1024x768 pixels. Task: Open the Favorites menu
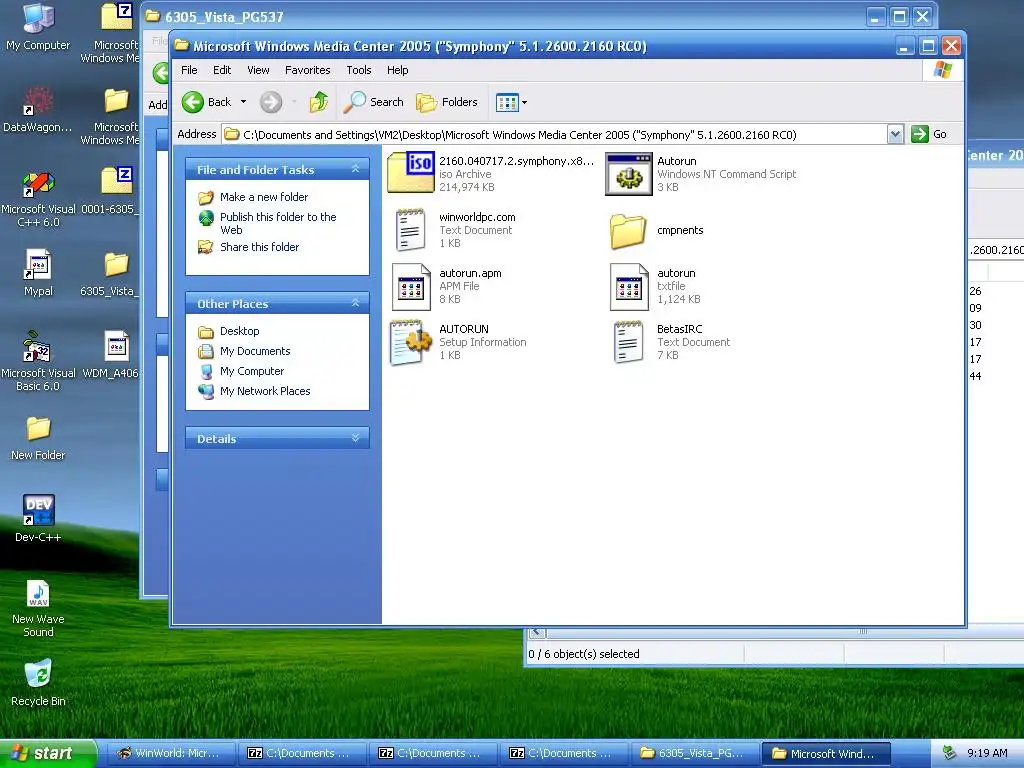point(308,70)
